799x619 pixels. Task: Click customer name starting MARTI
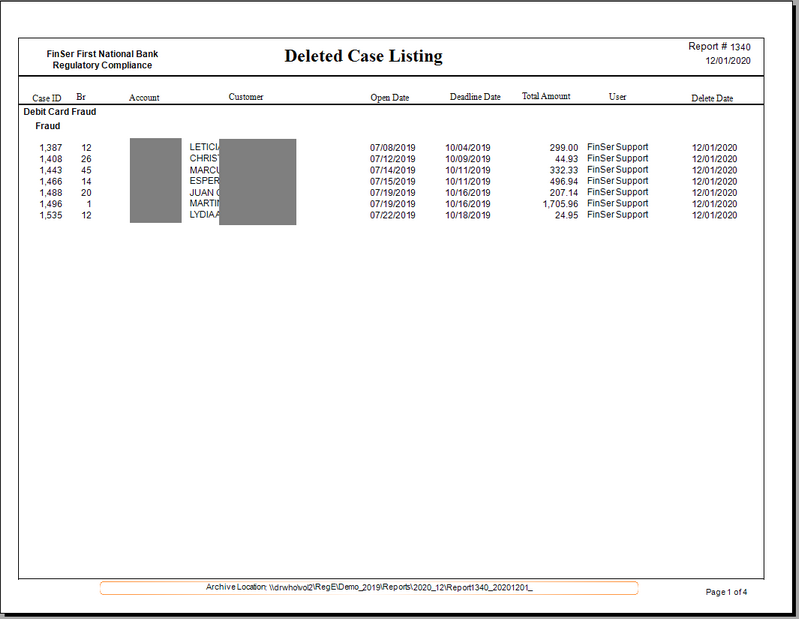click(x=204, y=203)
